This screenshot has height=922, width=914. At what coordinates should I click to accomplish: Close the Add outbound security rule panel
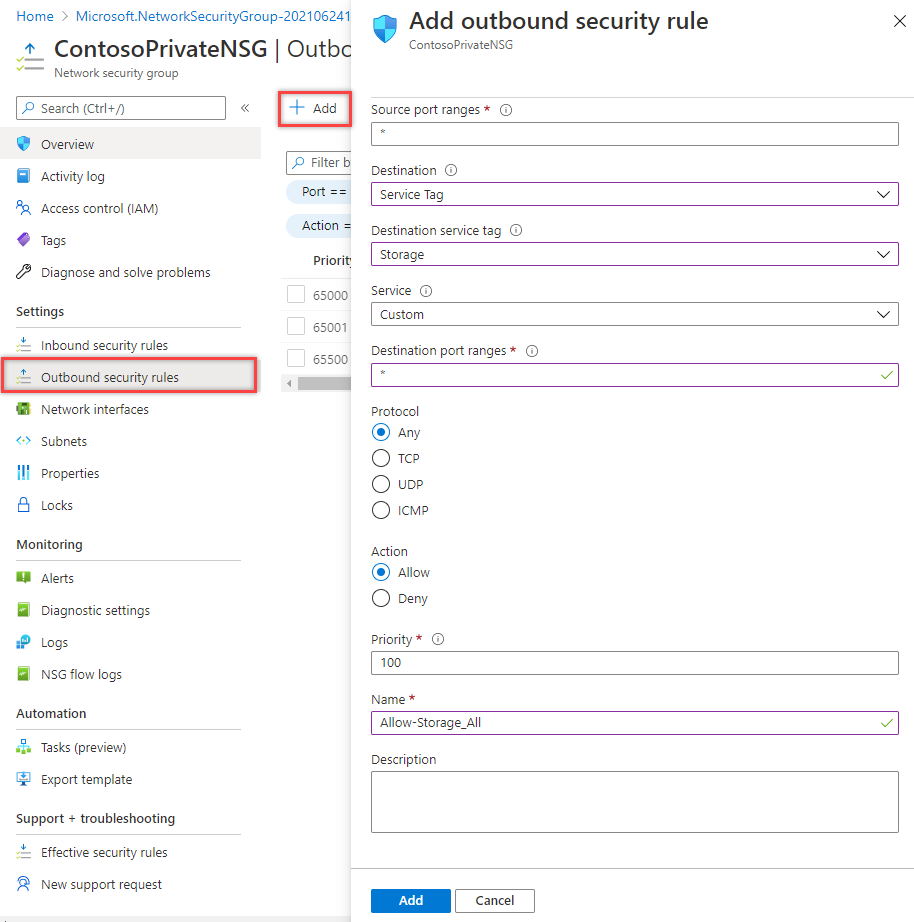pos(899,21)
